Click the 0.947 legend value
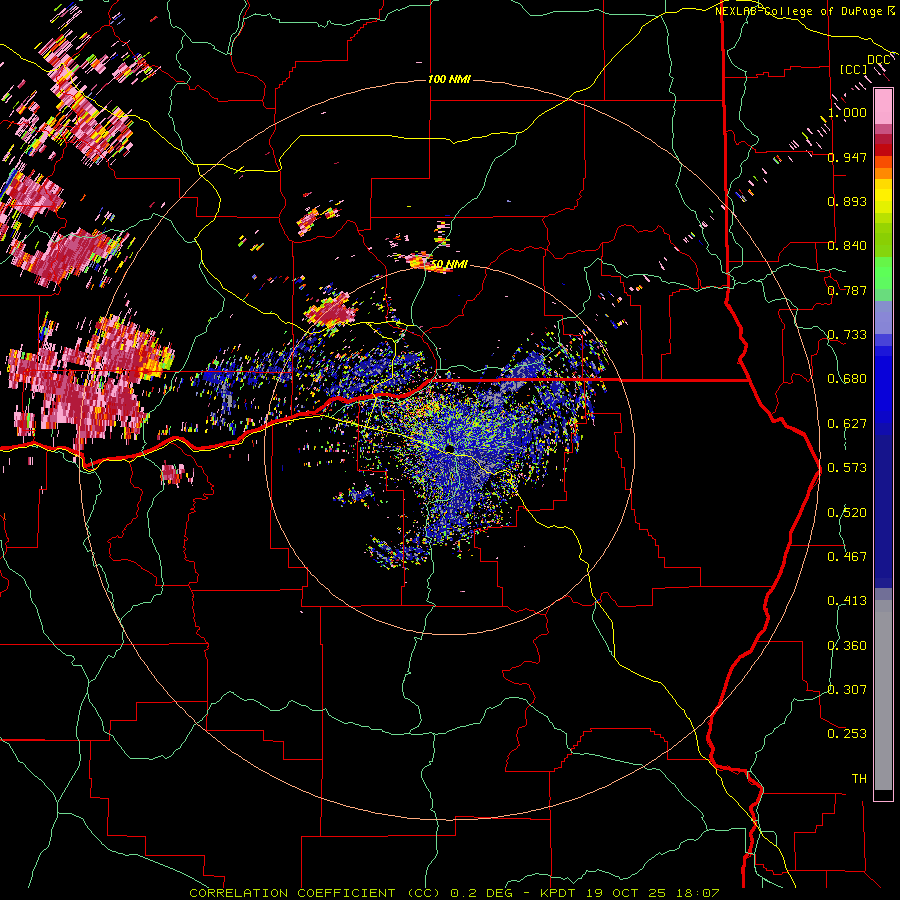Image resolution: width=900 pixels, height=900 pixels. [847, 157]
